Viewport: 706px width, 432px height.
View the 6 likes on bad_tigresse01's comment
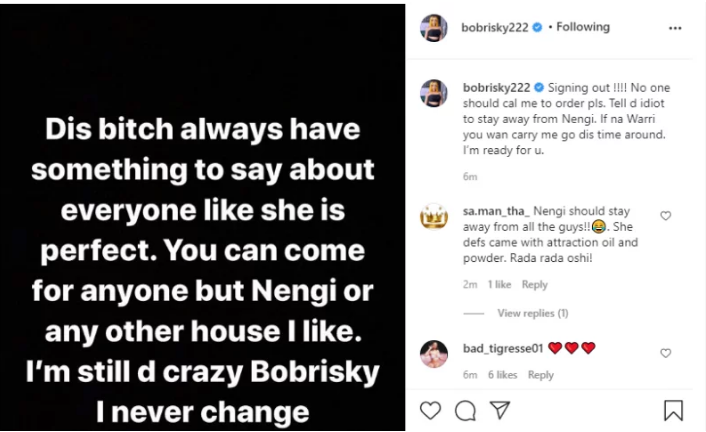pyautogui.click(x=503, y=375)
